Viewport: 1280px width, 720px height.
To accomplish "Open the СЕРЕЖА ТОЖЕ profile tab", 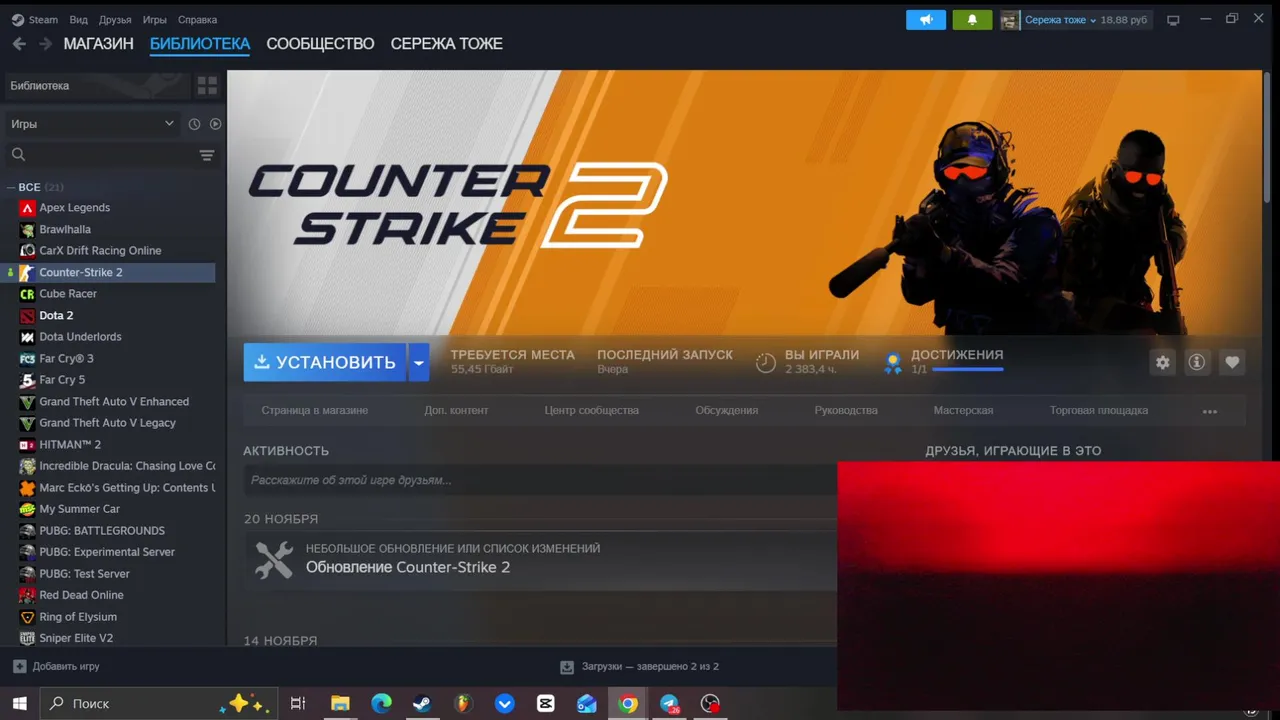I will click(x=446, y=44).
